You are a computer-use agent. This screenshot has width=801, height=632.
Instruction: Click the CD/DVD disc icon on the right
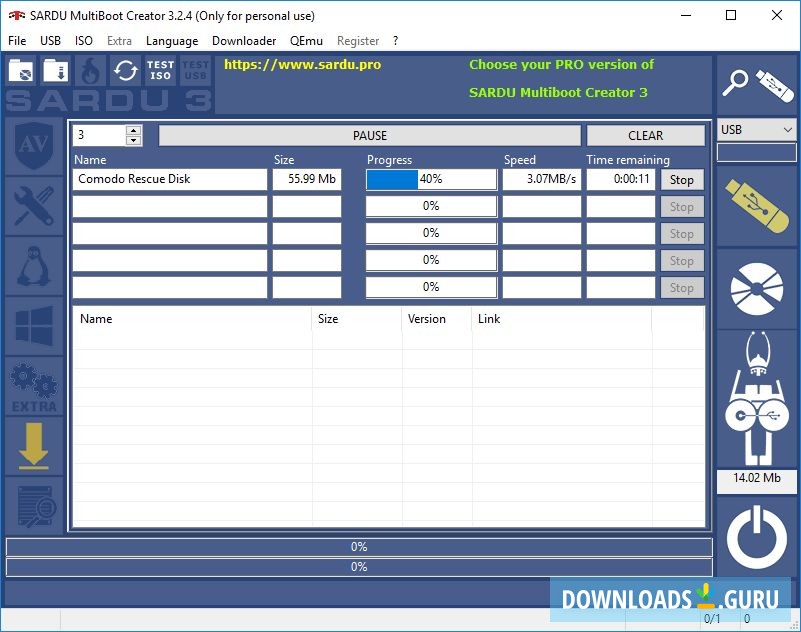coord(755,290)
